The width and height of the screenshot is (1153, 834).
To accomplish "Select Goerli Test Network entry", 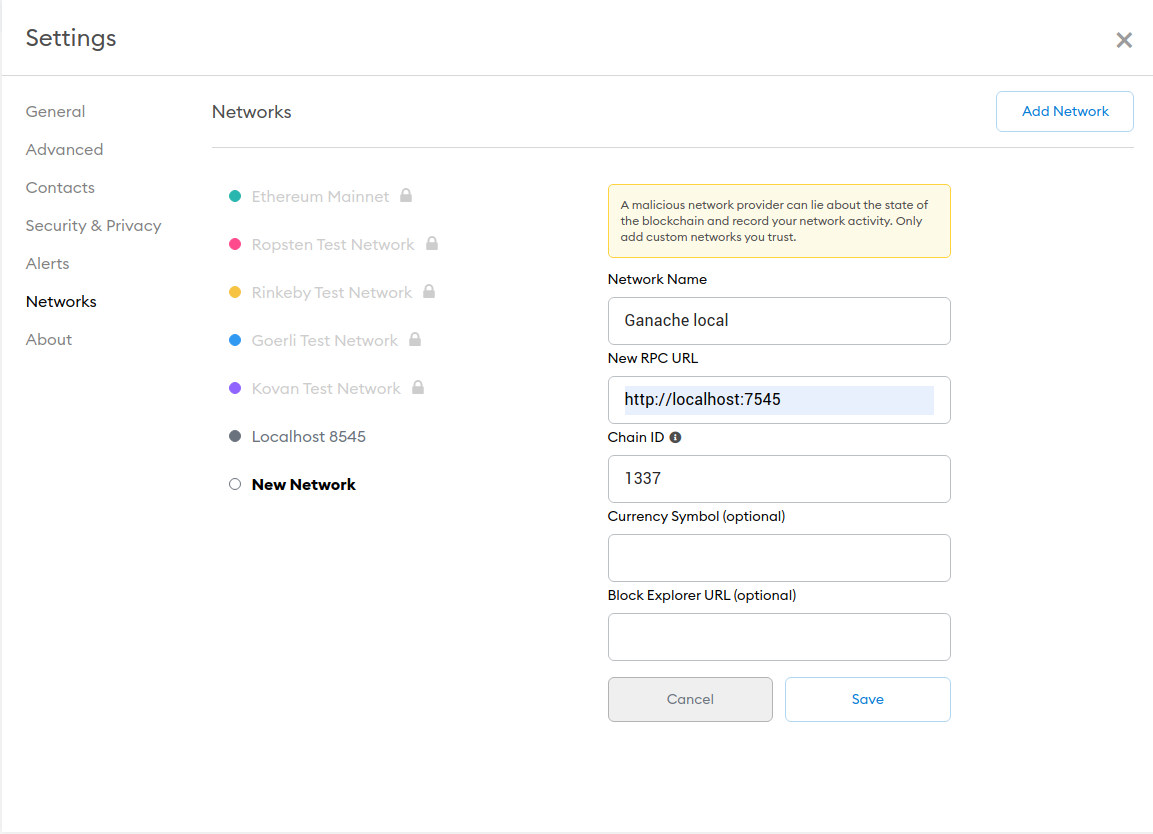I will [325, 341].
